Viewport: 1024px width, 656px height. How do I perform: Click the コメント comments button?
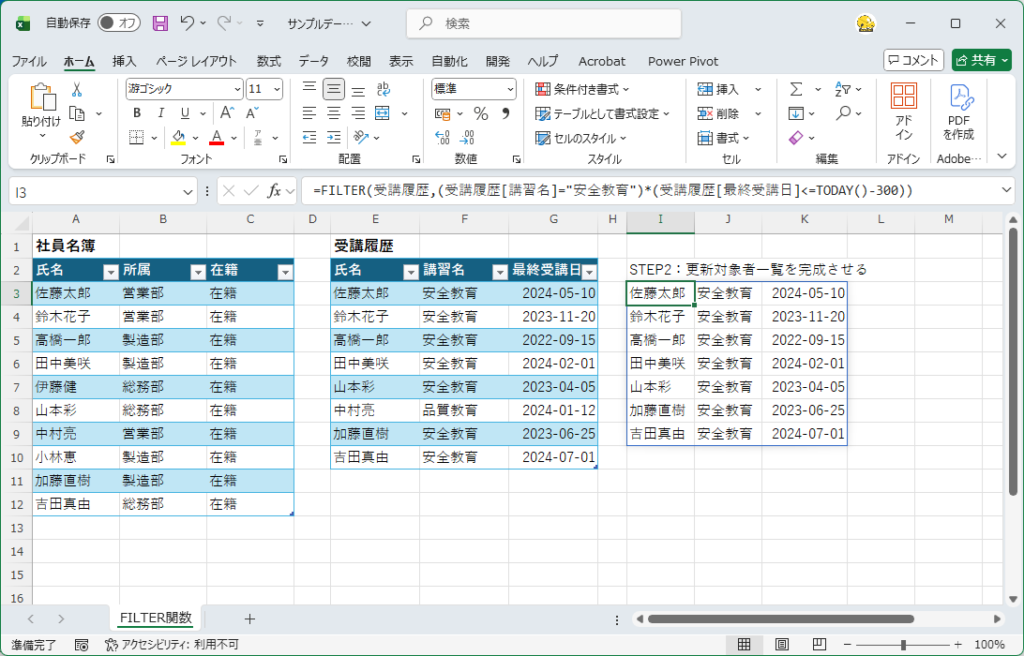point(913,60)
